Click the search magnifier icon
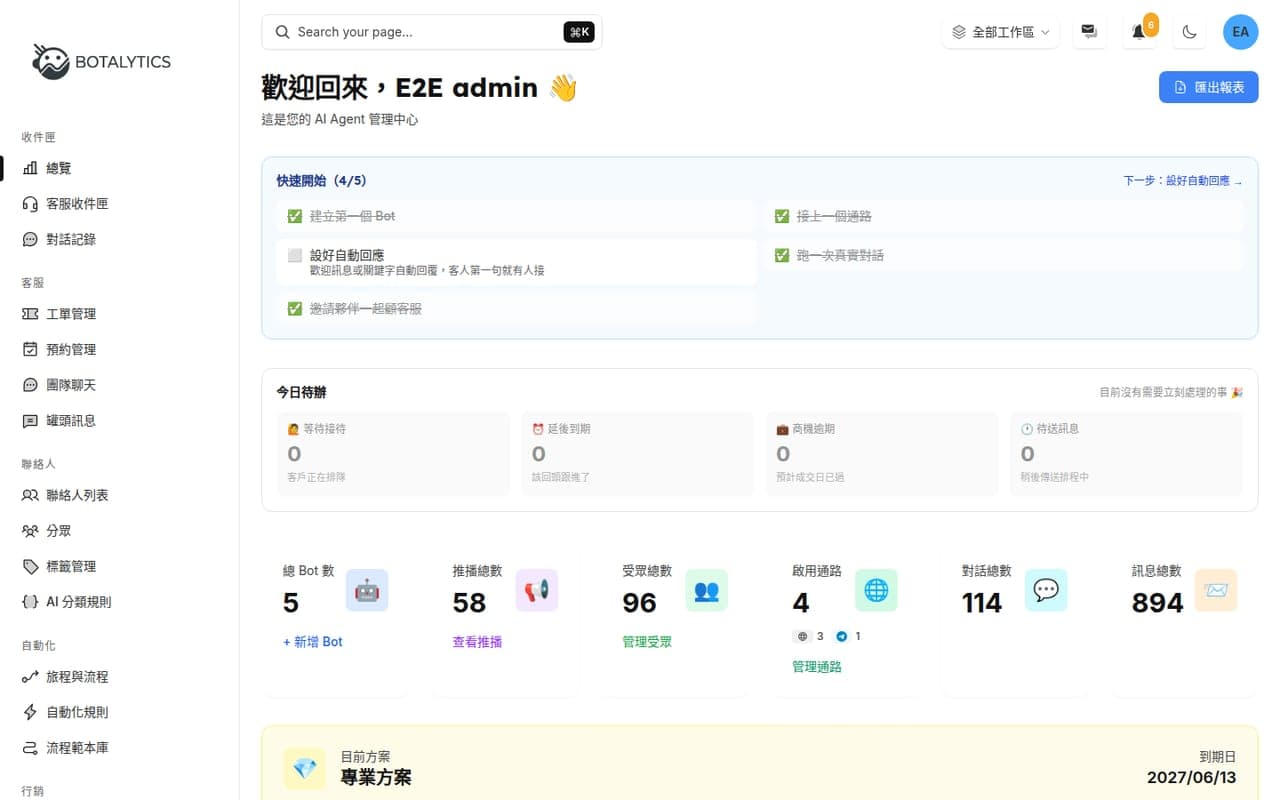Image resolution: width=1280 pixels, height=800 pixels. (x=282, y=32)
